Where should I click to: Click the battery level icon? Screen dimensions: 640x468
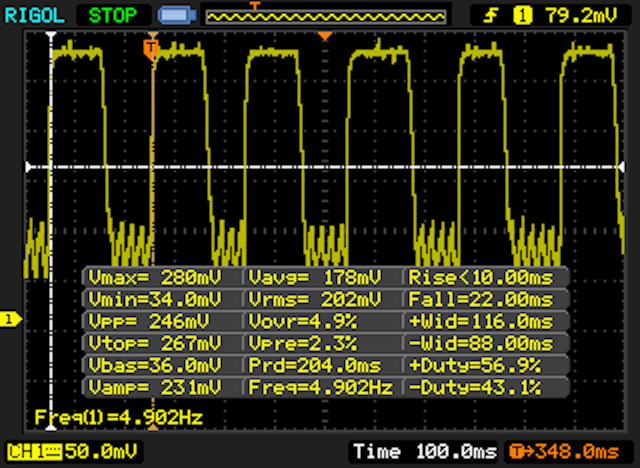(177, 16)
